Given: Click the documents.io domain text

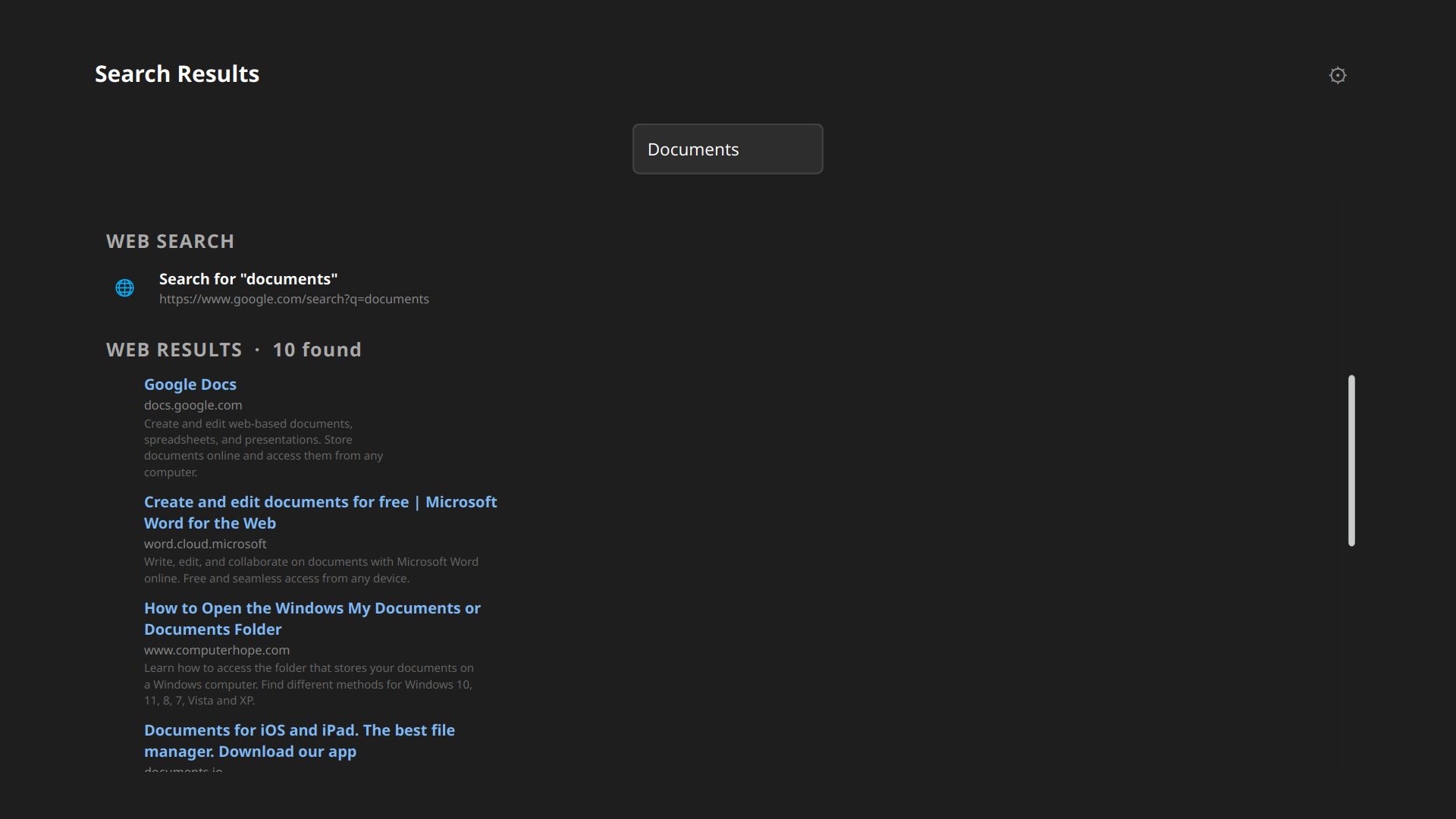Looking at the screenshot, I should [183, 771].
